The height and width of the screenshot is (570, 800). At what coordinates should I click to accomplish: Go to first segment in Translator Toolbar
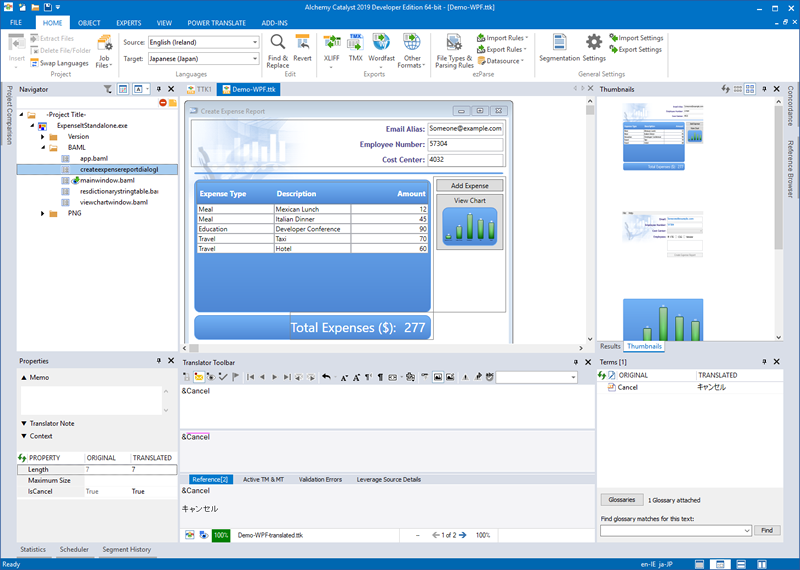250,377
